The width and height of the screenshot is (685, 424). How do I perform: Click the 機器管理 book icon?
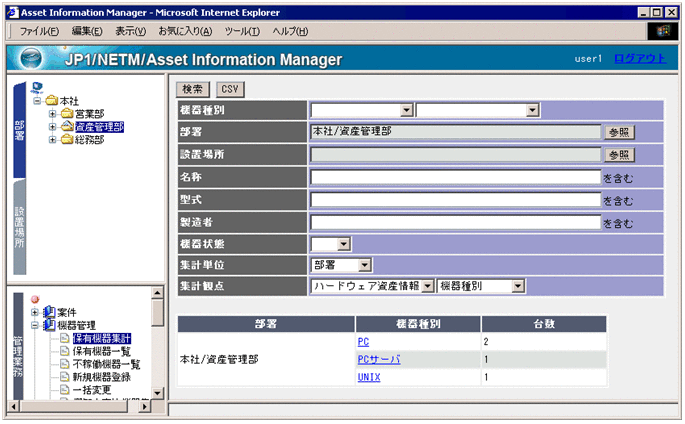[x=49, y=325]
